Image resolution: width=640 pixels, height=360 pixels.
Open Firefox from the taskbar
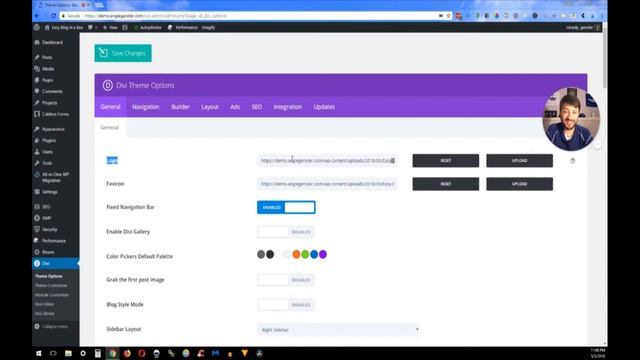pos(127,353)
